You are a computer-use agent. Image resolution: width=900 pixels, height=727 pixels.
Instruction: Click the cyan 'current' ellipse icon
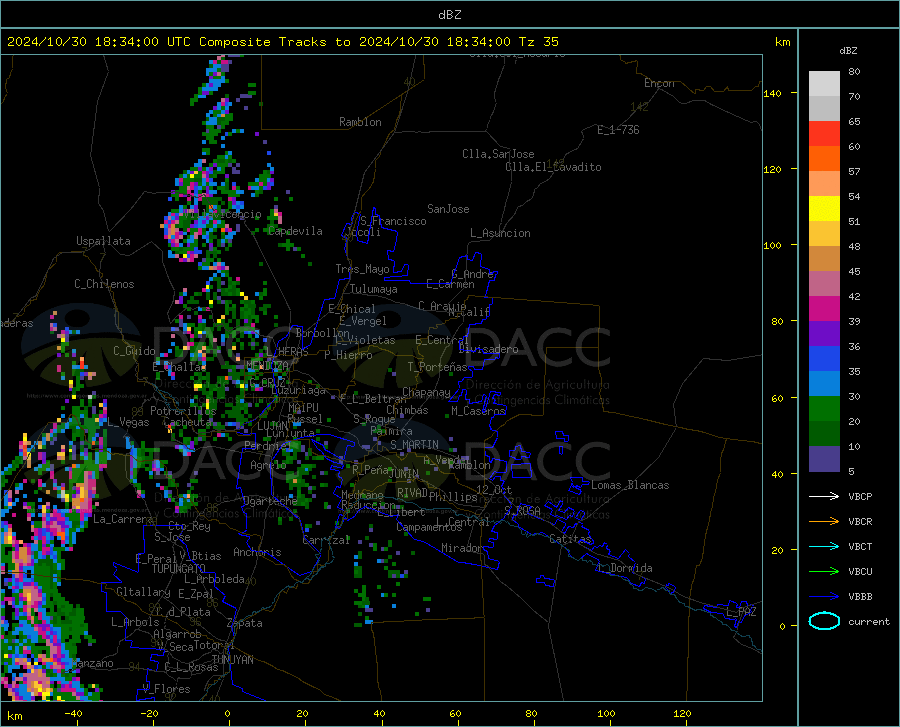pos(824,621)
